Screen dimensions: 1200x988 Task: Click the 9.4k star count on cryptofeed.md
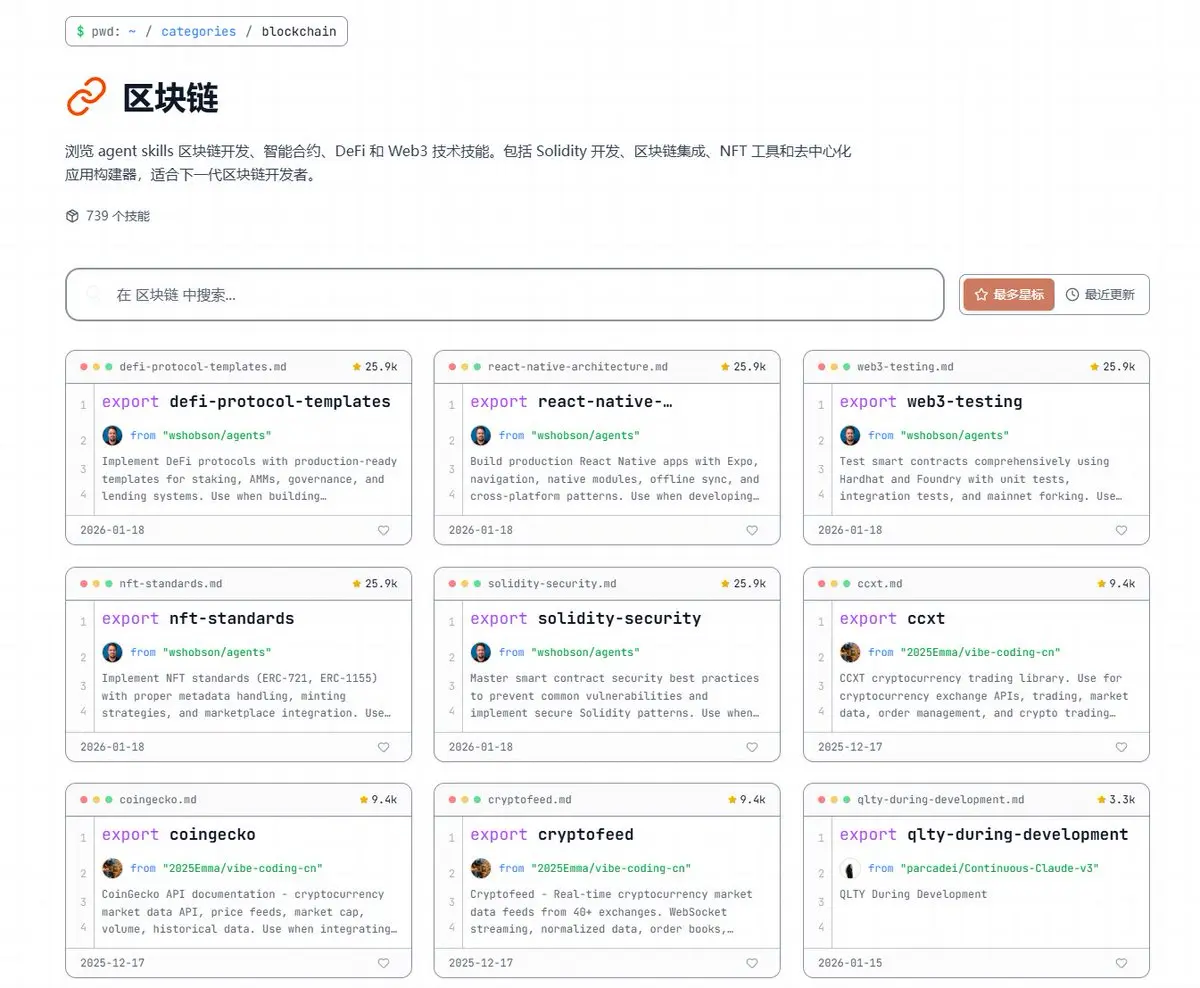pyautogui.click(x=753, y=799)
